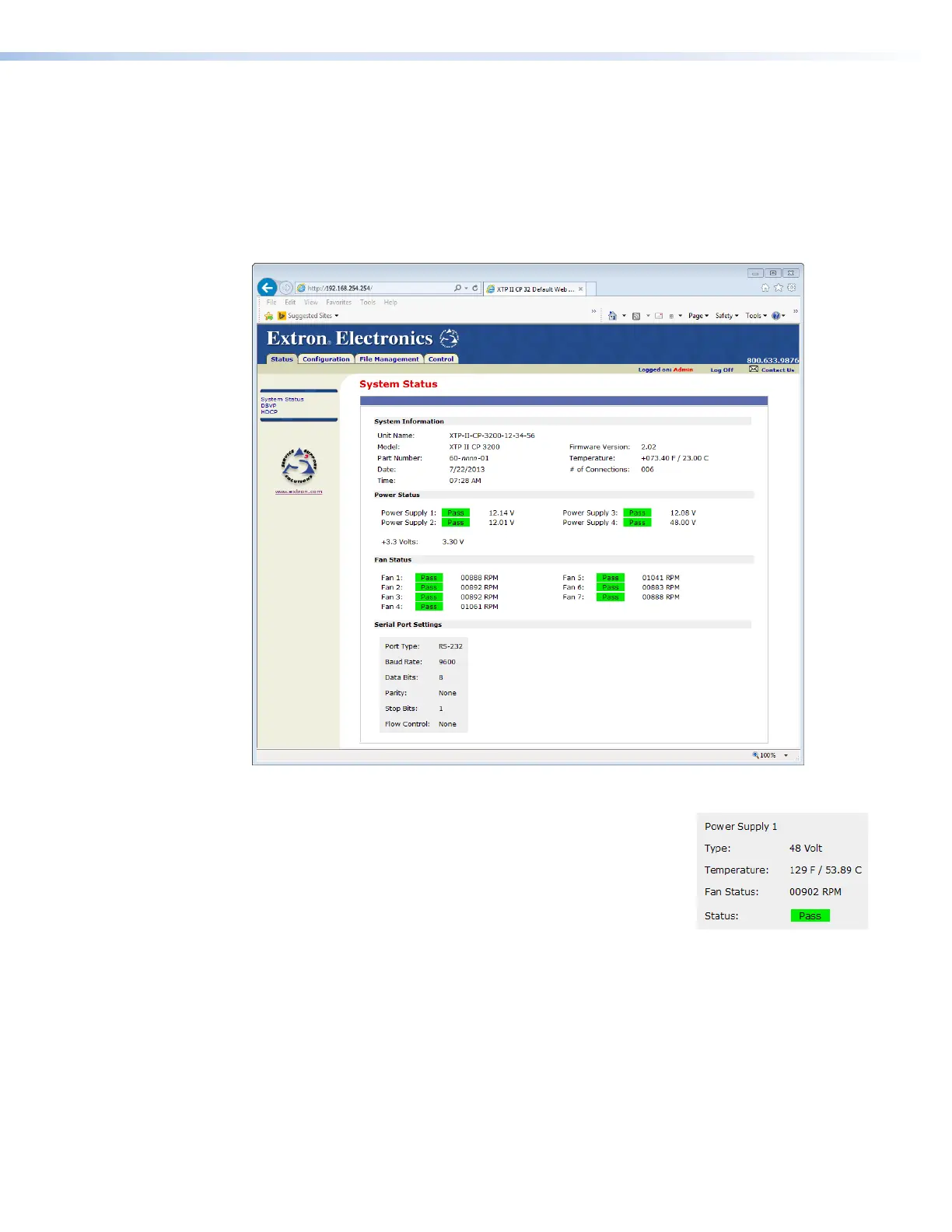Click the gear settings icon at top right

[x=792, y=288]
